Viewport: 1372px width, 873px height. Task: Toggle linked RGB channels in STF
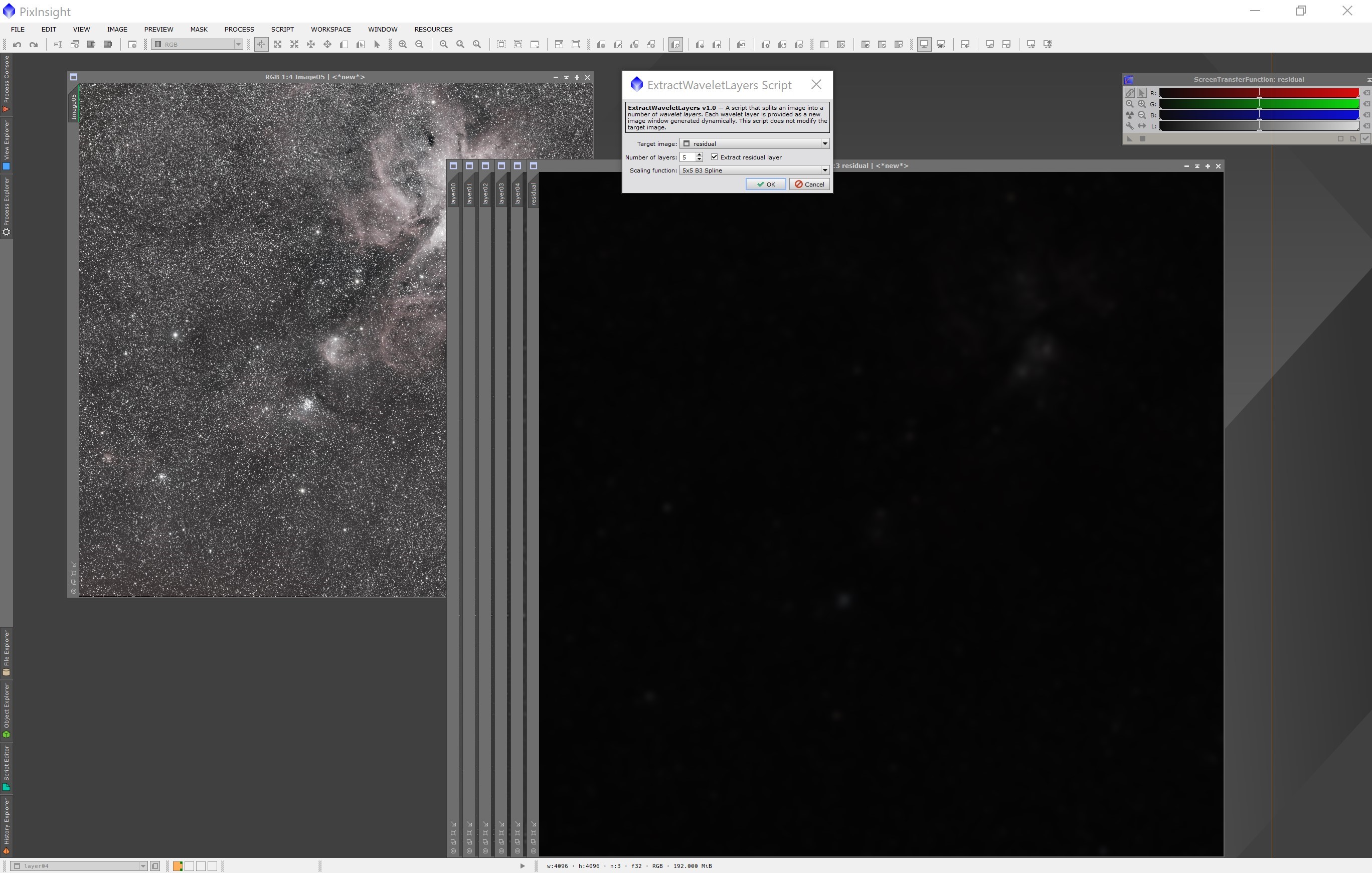[x=1129, y=93]
